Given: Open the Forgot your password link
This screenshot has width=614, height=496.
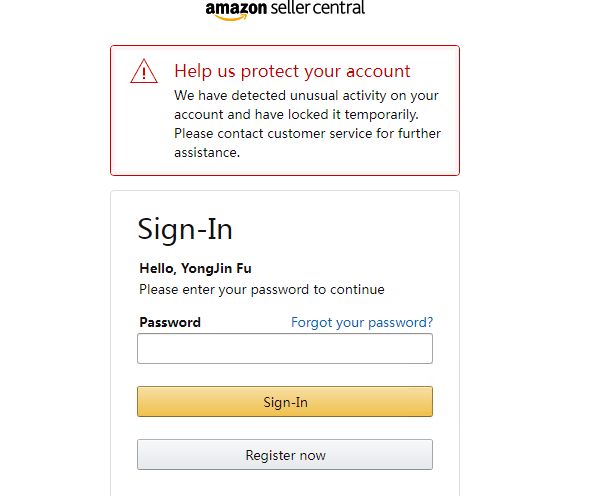Looking at the screenshot, I should 362,323.
